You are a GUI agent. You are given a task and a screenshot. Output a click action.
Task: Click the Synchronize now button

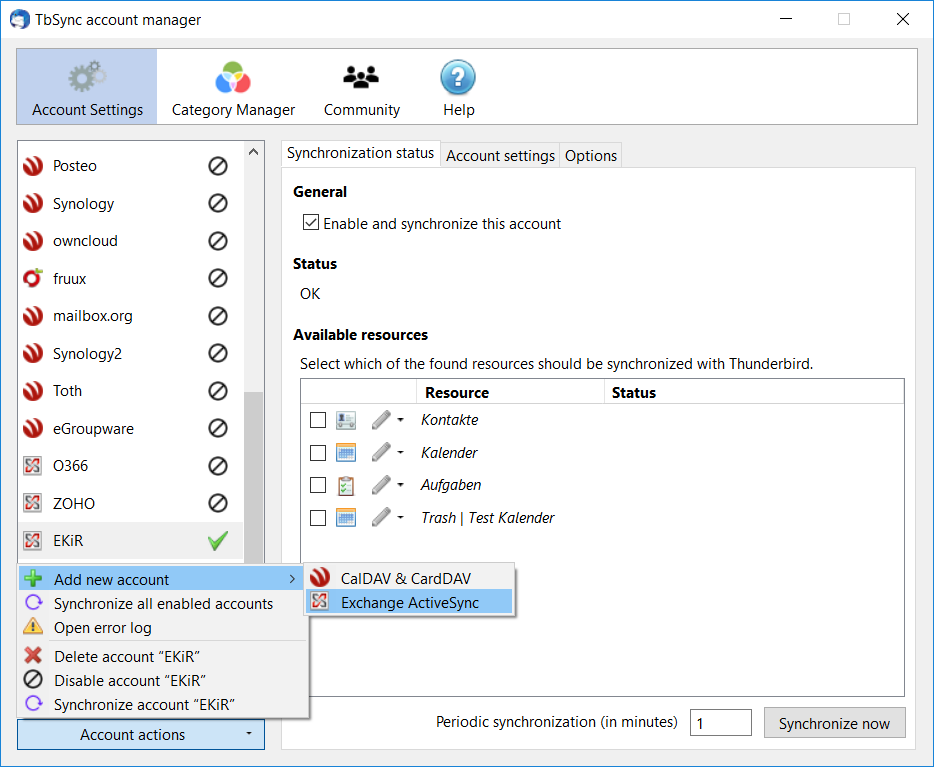click(835, 723)
